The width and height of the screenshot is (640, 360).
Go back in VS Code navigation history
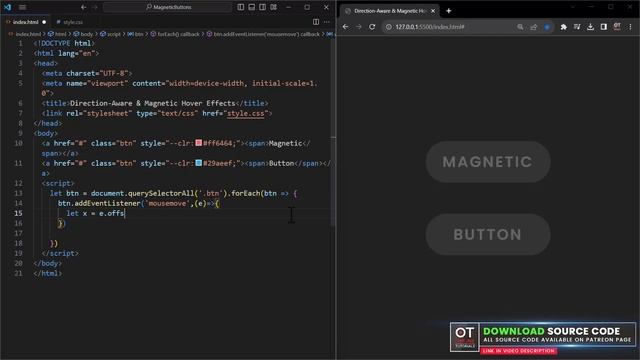[x=83, y=7]
